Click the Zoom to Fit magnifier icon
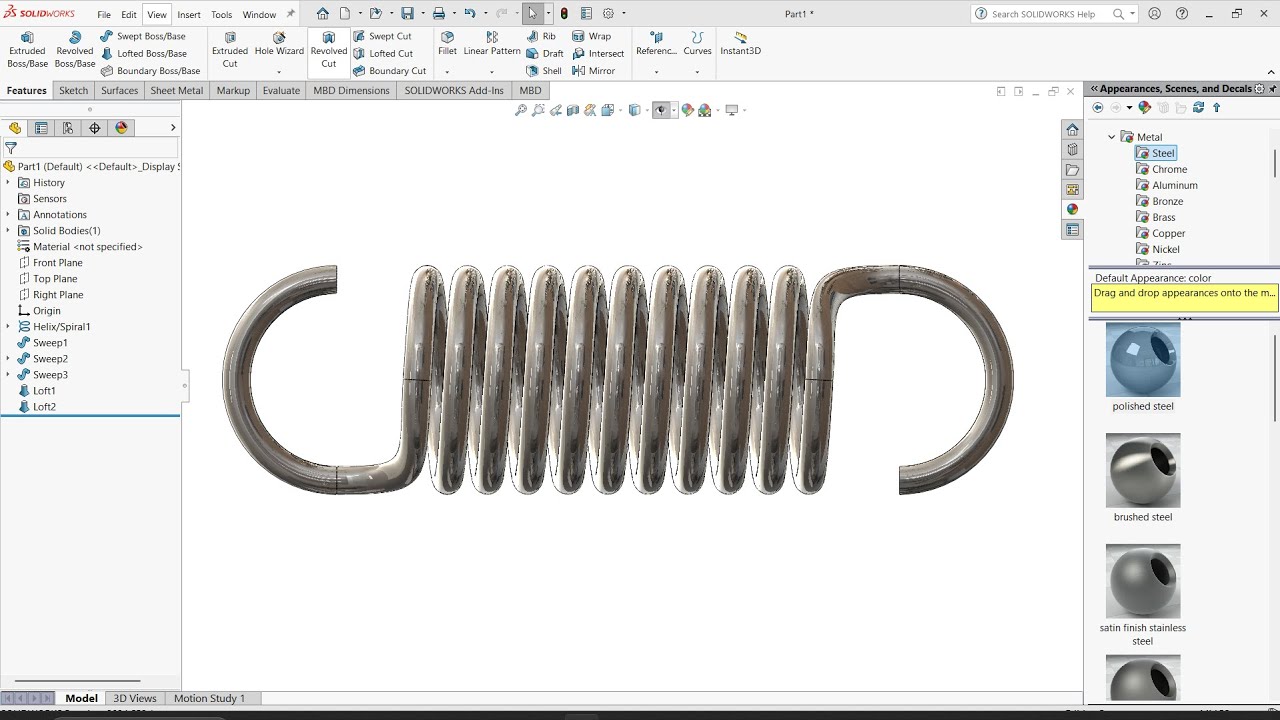The image size is (1280, 720). click(x=521, y=110)
